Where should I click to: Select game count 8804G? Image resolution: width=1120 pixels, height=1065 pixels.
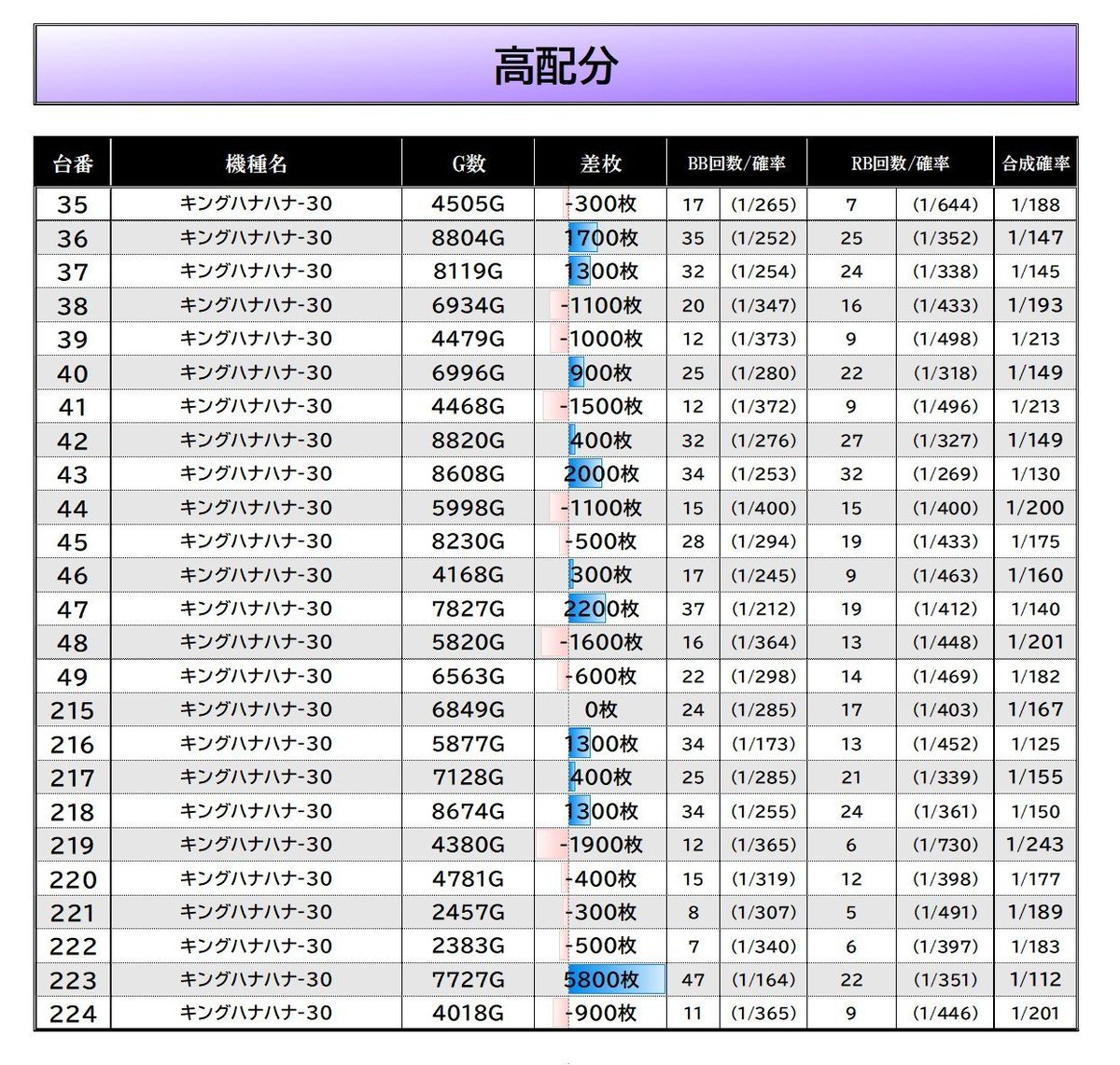point(469,238)
